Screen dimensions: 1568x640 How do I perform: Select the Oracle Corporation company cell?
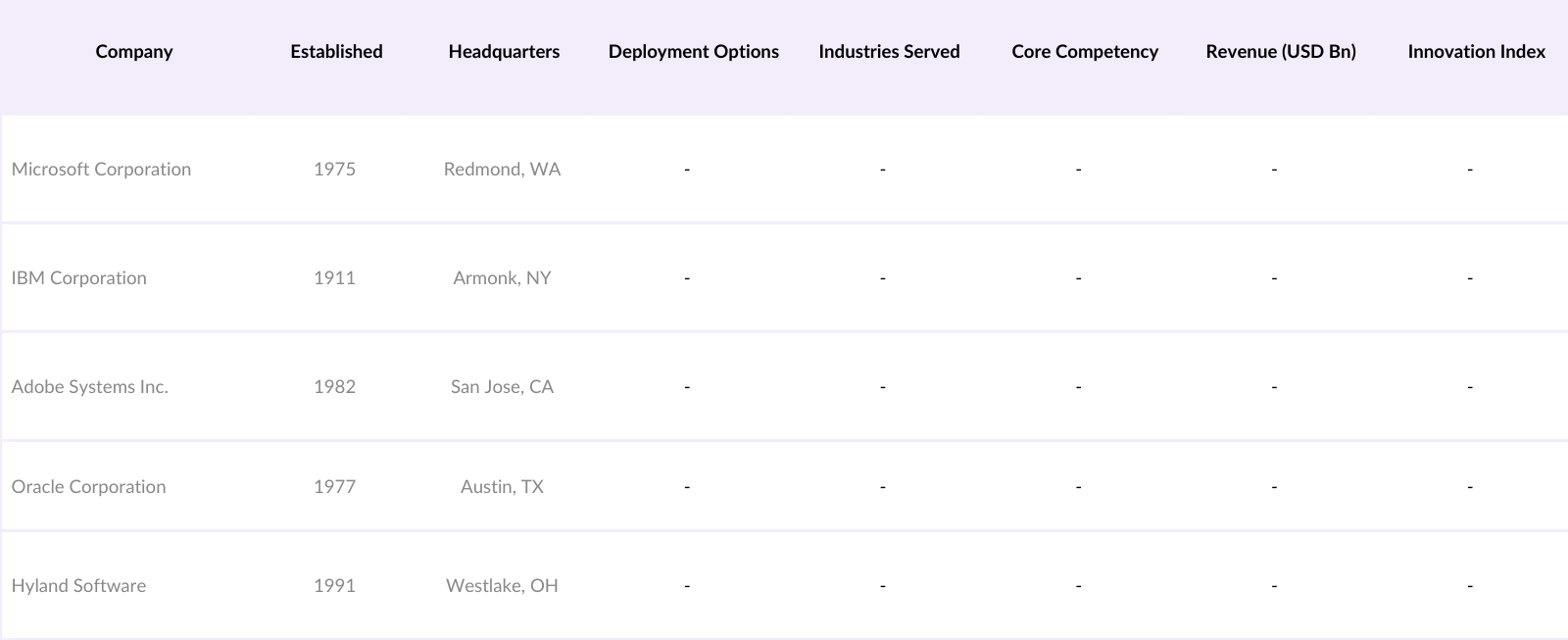pos(88,487)
